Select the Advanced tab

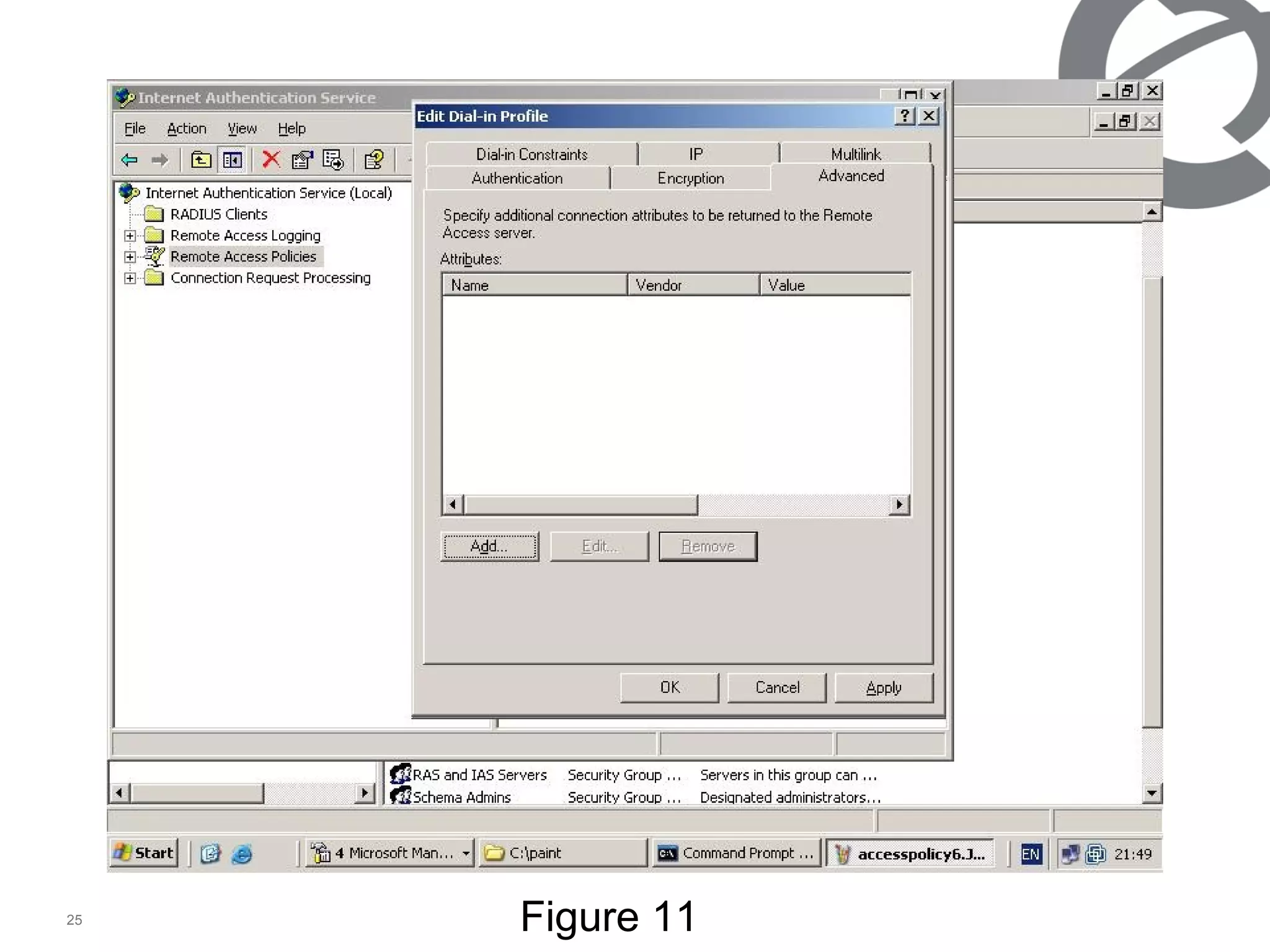(x=851, y=176)
